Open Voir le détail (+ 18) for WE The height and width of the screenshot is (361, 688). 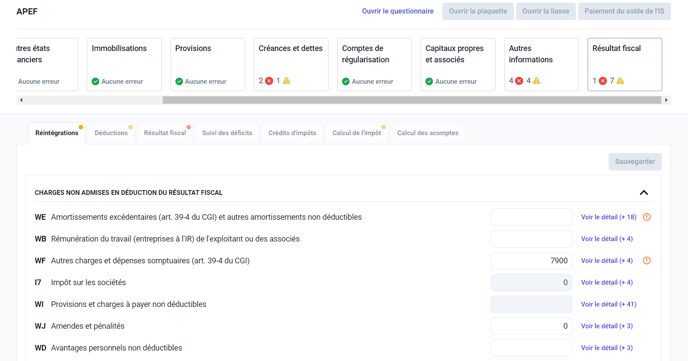[609, 217]
